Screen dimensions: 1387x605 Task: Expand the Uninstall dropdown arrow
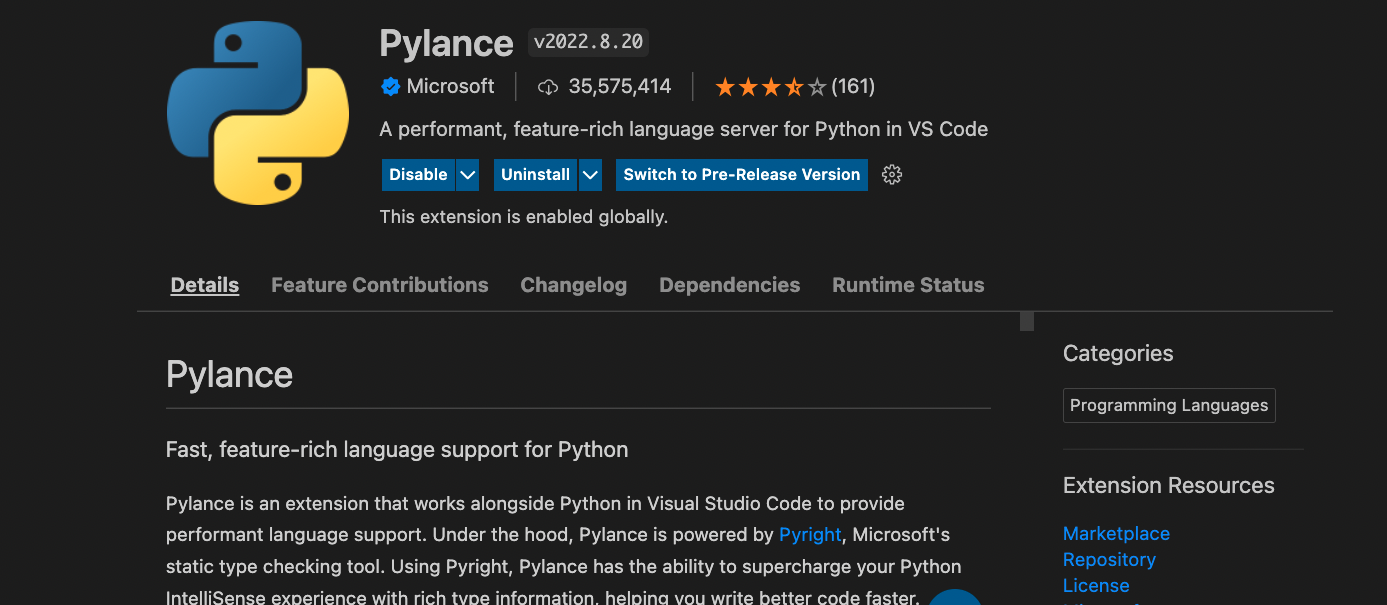coord(590,175)
